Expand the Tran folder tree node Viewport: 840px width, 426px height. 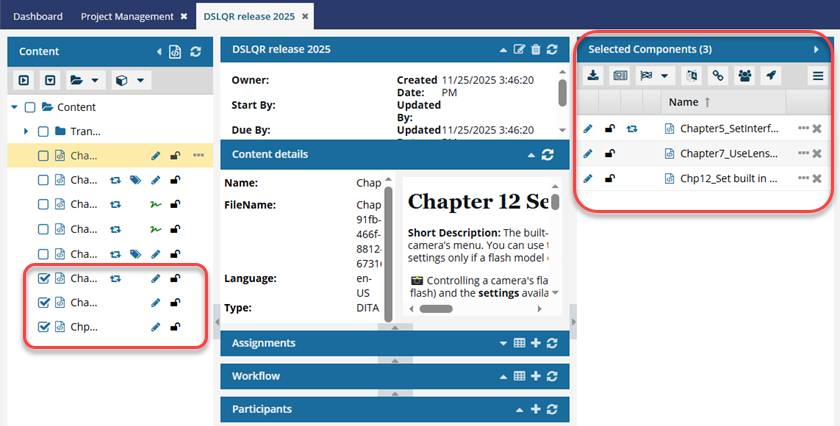click(x=26, y=131)
